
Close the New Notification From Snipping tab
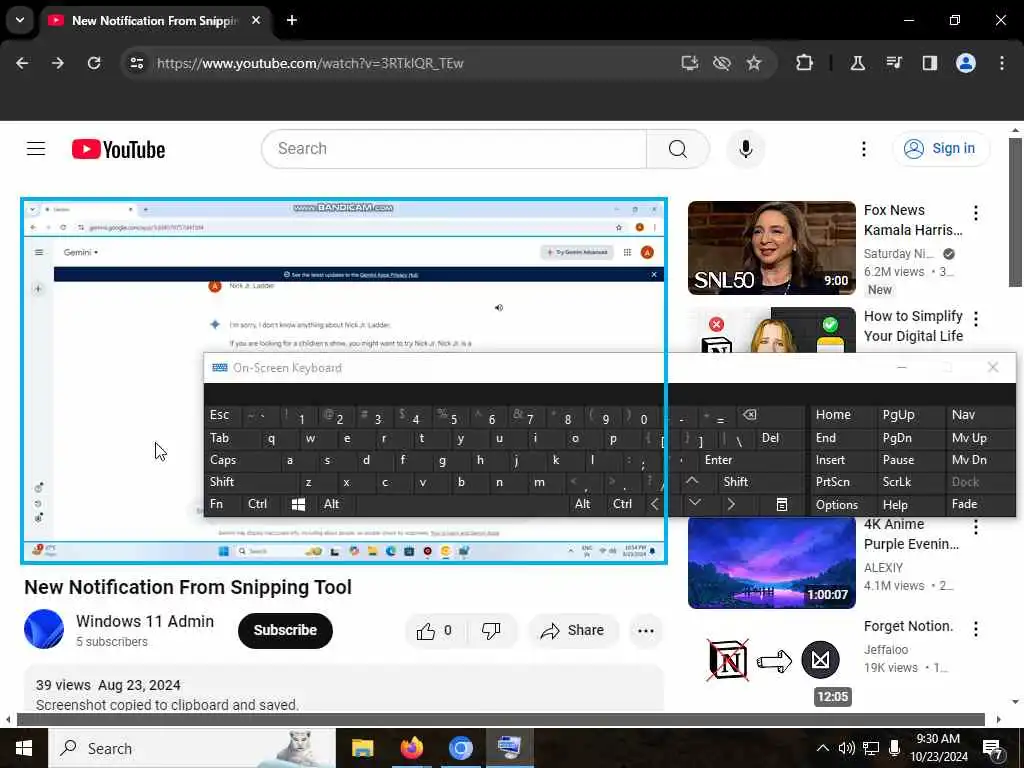[256, 20]
